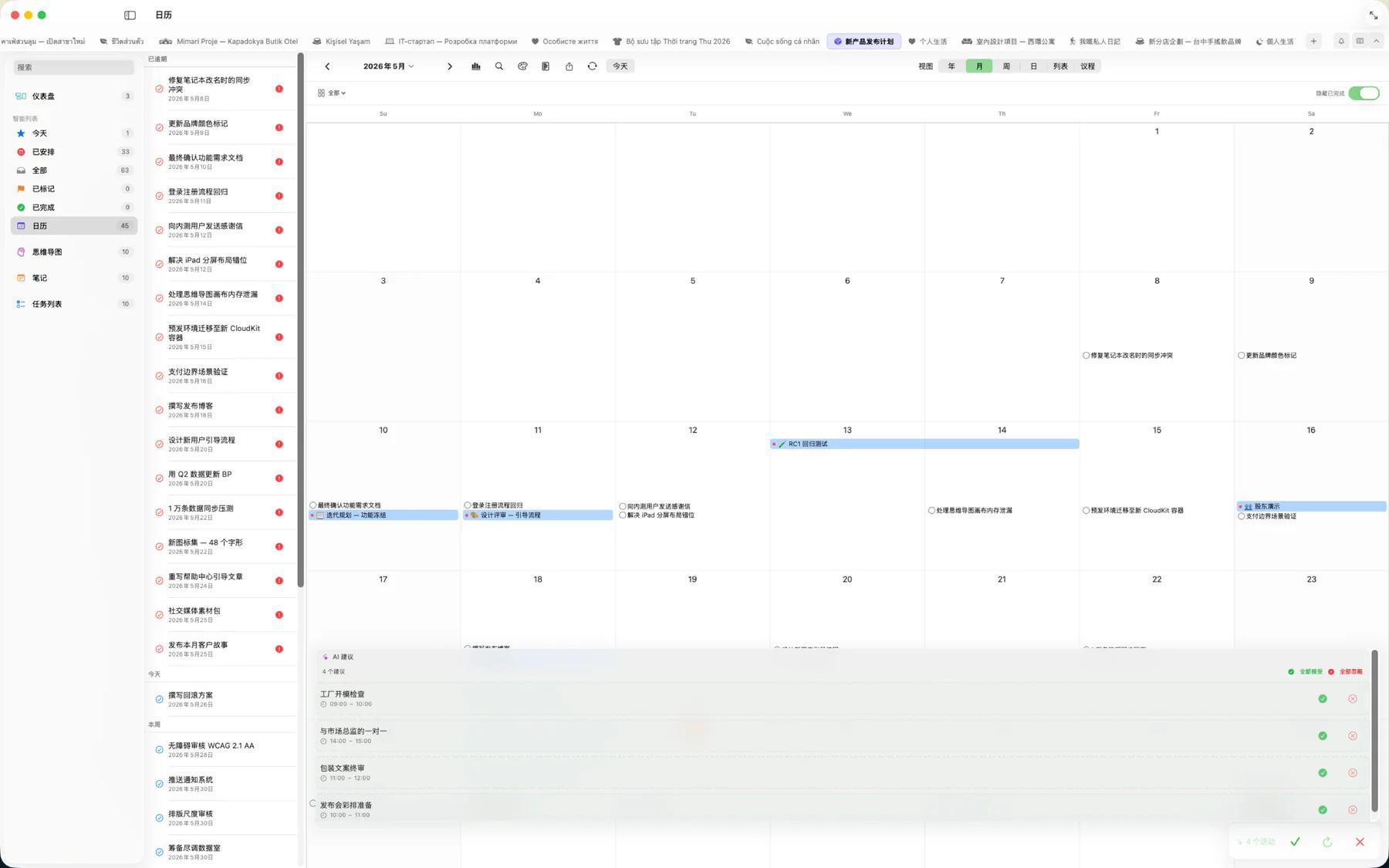Screen dimensions: 1389x868
Task: Switch to the 个人生活 tab
Action: click(928, 42)
